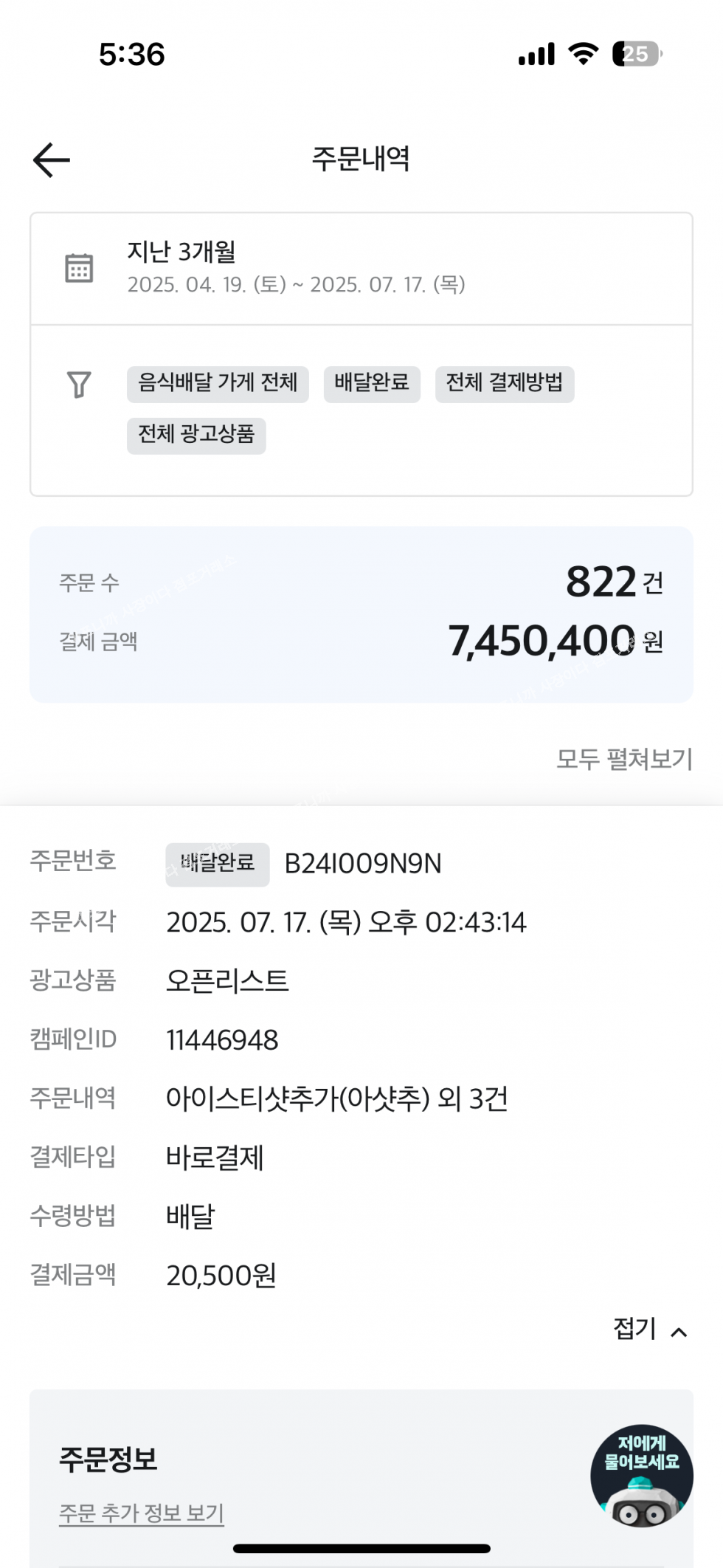Viewport: 723px width, 1568px height.
Task: Tap the battery indicator in status bar
Action: pyautogui.click(x=637, y=54)
